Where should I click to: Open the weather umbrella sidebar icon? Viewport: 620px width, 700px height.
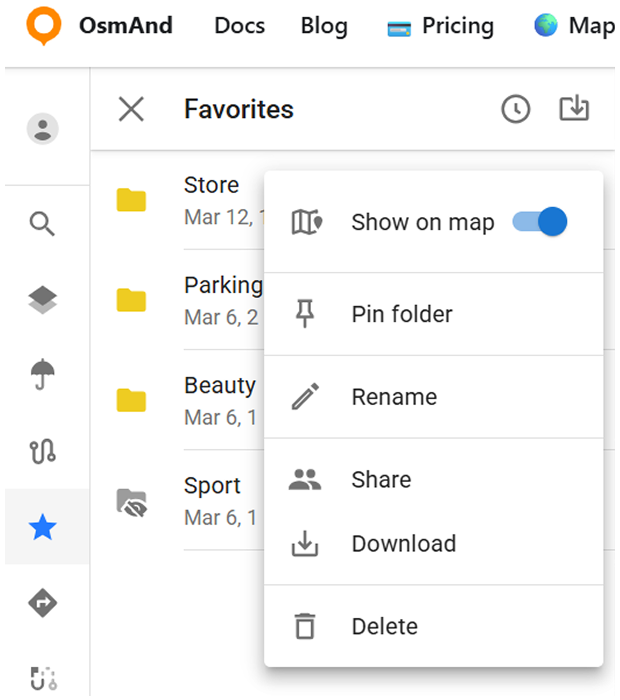coord(42,376)
